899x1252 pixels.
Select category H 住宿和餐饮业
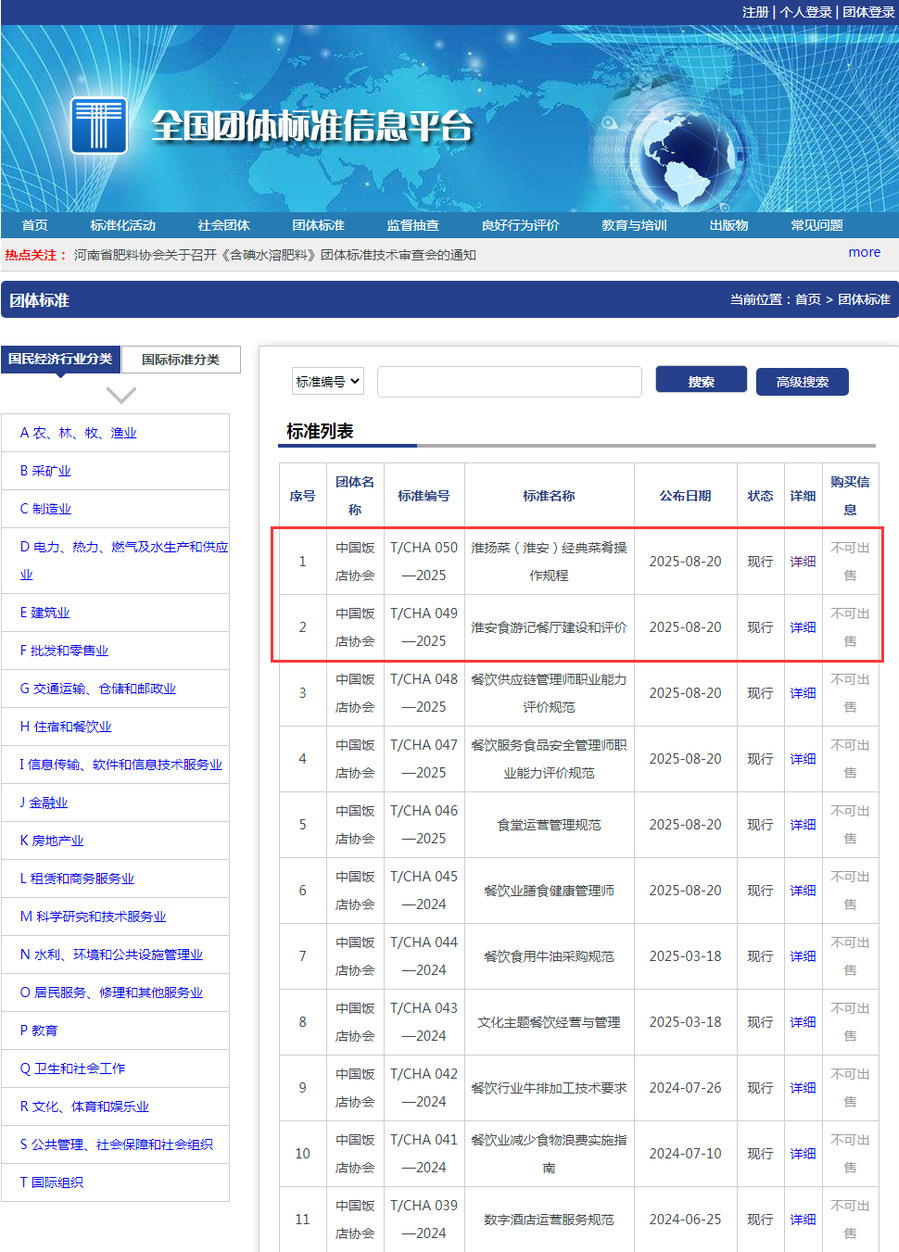(66, 727)
